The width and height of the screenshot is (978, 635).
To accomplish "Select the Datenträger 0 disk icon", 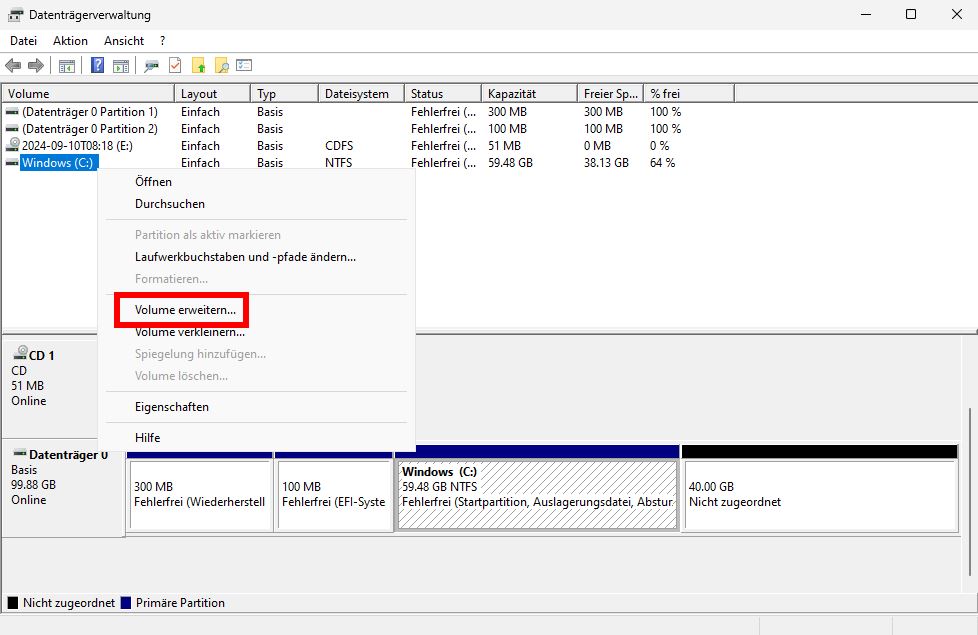I will tap(22, 455).
